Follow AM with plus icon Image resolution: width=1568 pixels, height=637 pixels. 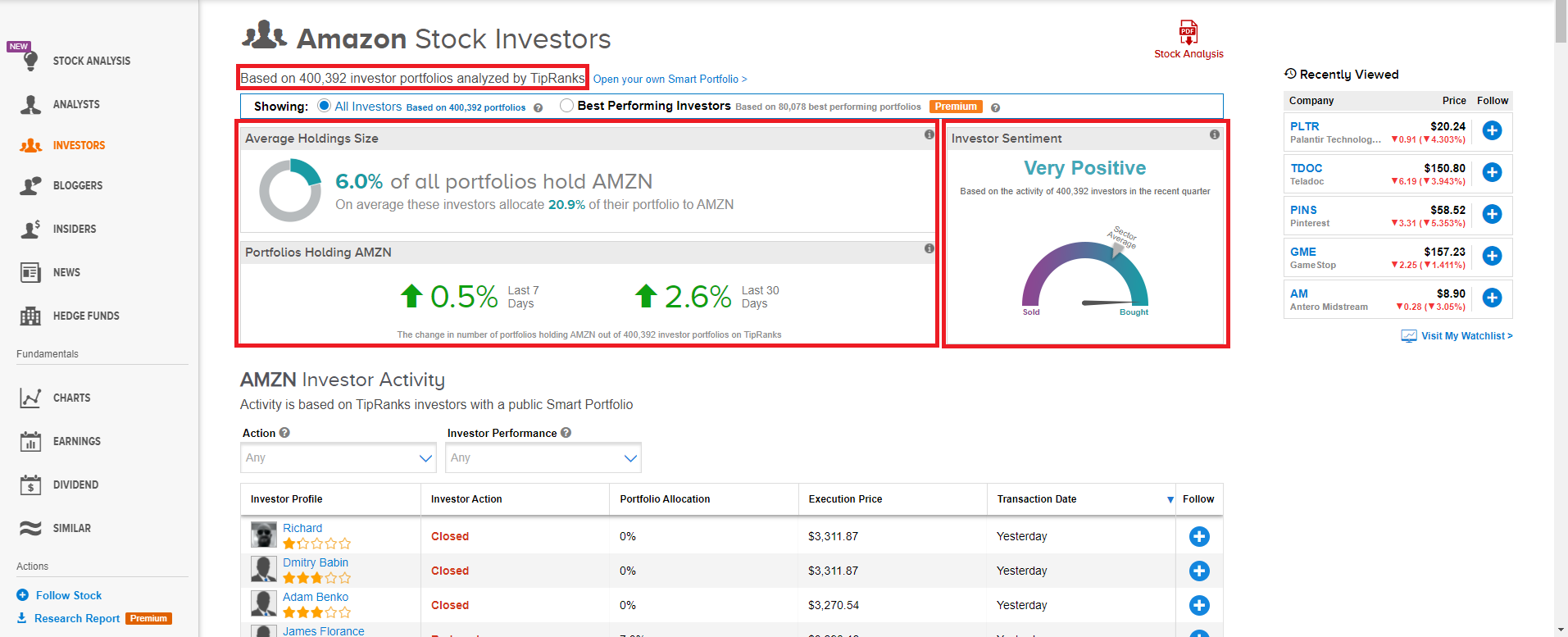pos(1492,298)
